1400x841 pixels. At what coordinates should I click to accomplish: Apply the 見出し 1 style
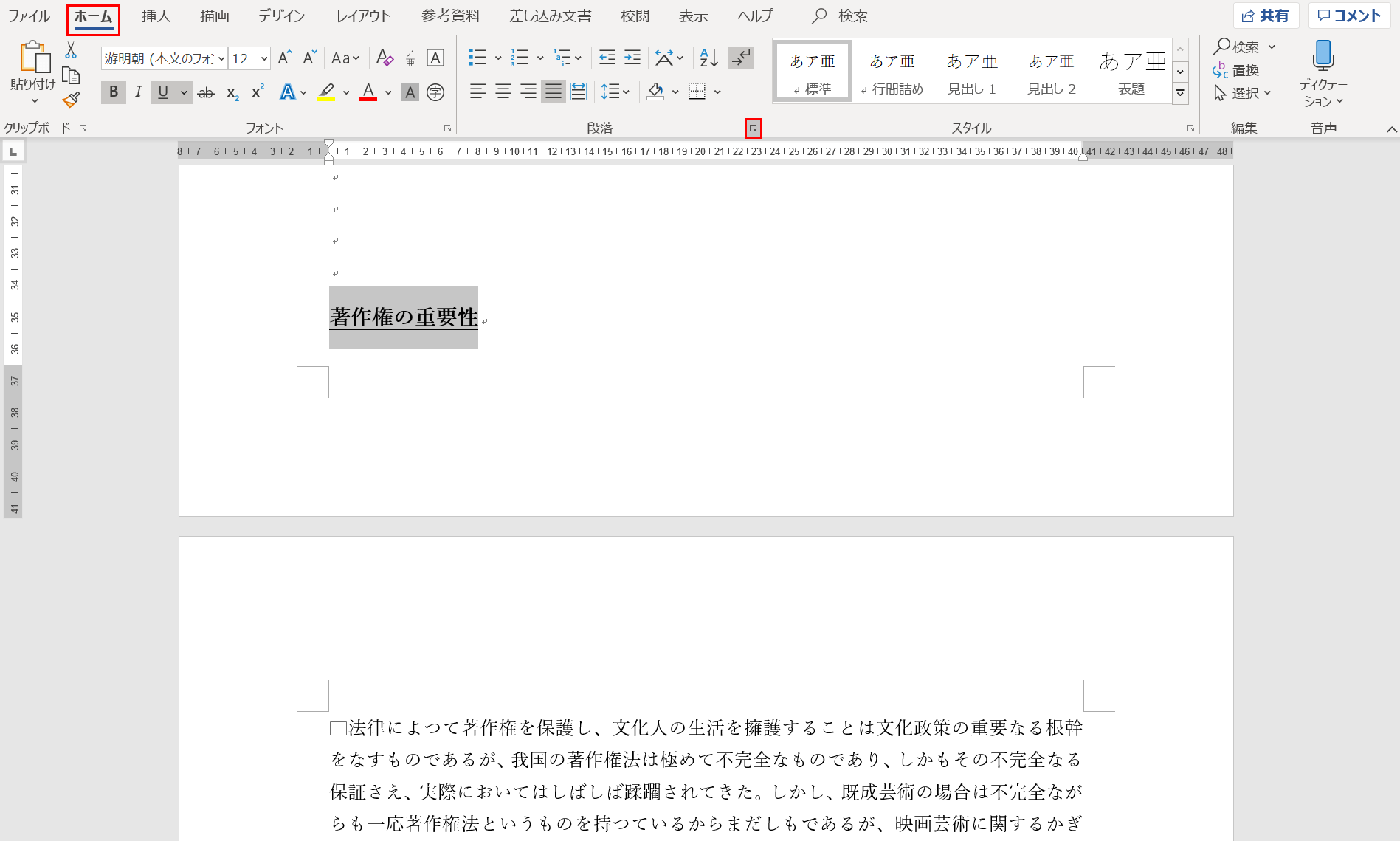pyautogui.click(x=972, y=71)
